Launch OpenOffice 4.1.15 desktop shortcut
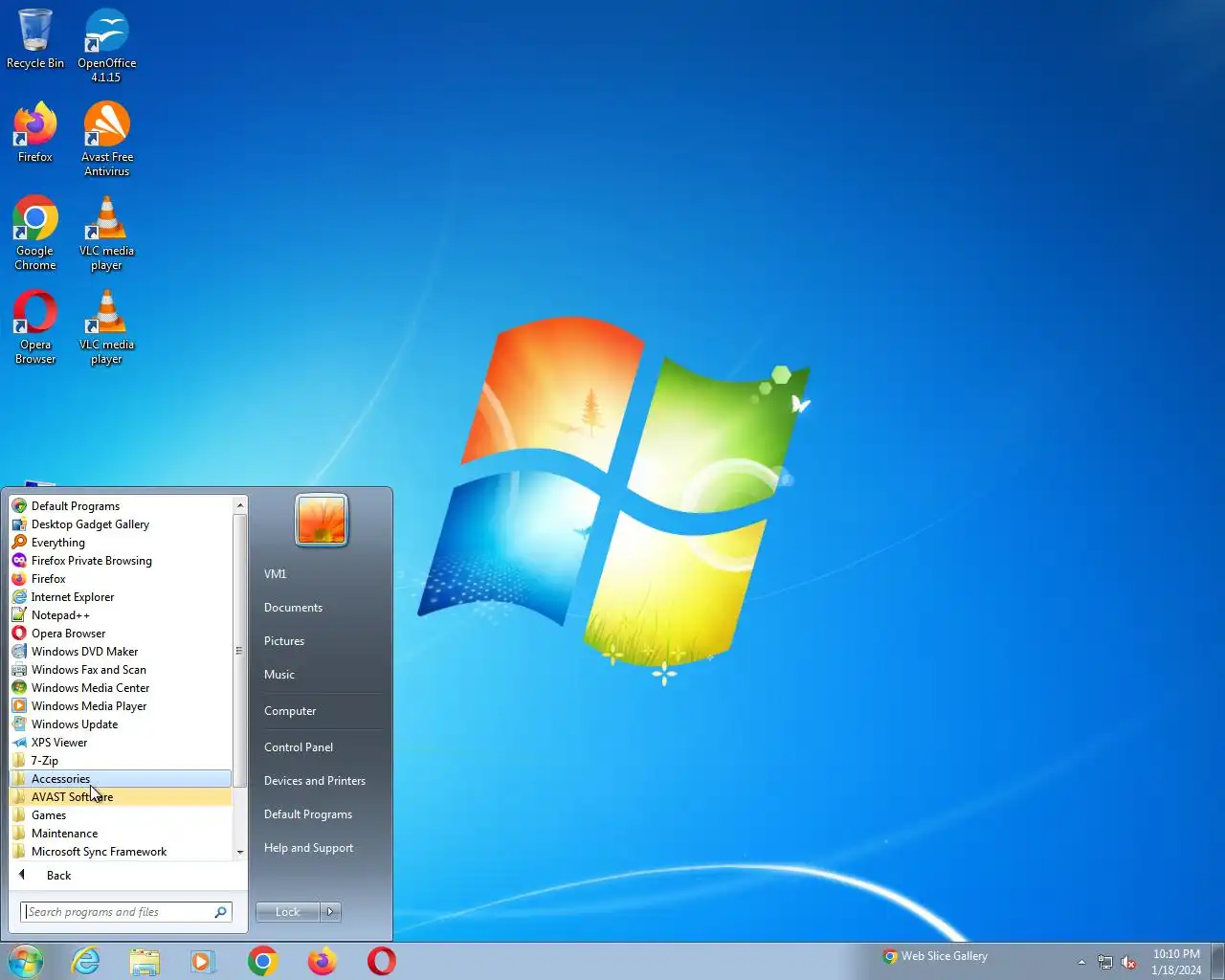This screenshot has height=980, width=1225. [x=106, y=45]
